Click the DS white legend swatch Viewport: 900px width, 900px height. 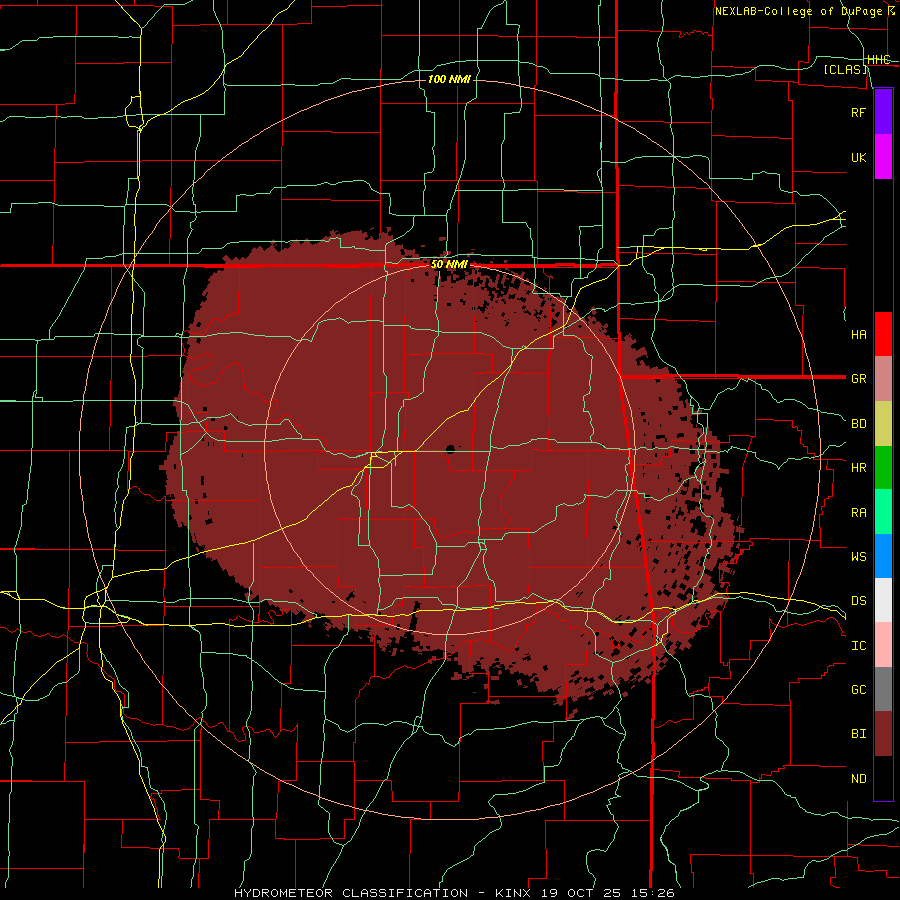[x=883, y=600]
